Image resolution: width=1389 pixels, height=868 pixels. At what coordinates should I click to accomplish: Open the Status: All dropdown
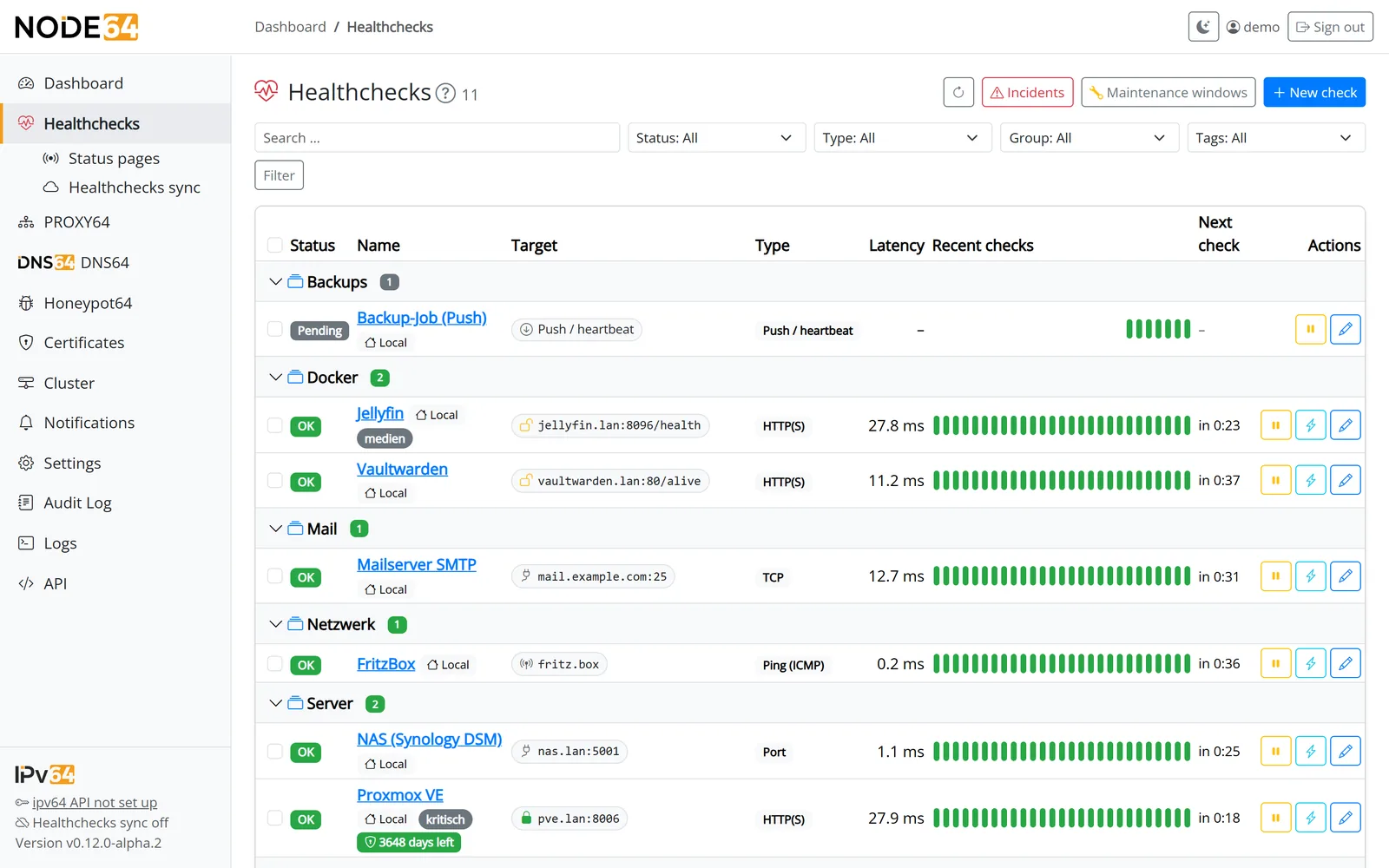pos(716,138)
